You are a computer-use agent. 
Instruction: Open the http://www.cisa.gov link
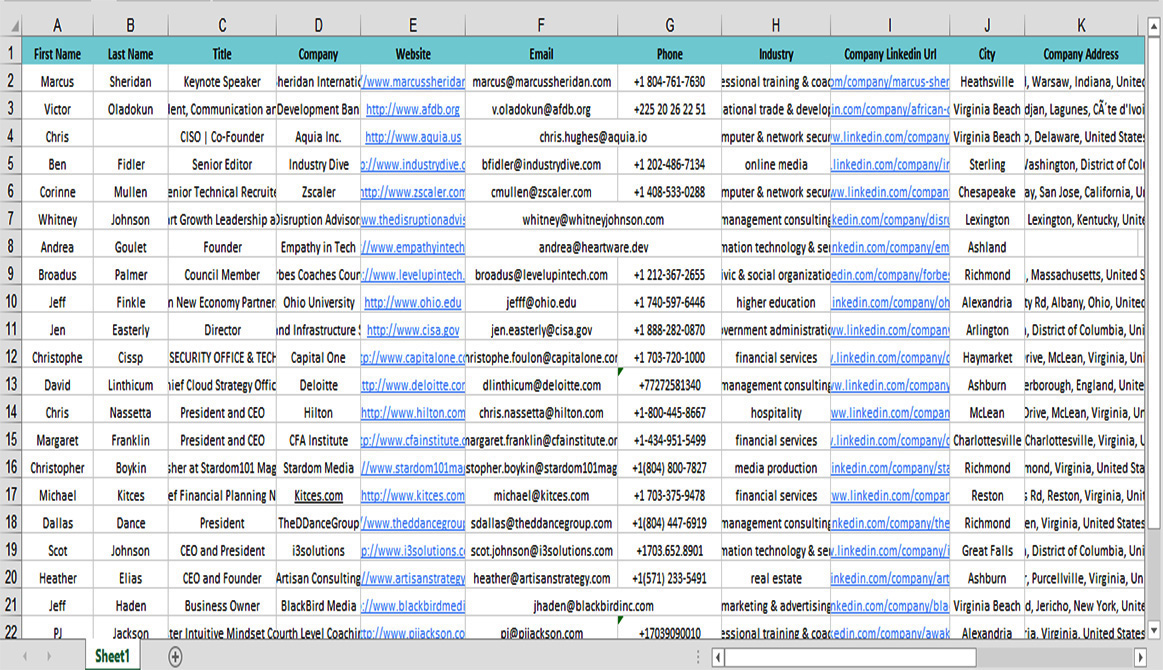coord(413,329)
